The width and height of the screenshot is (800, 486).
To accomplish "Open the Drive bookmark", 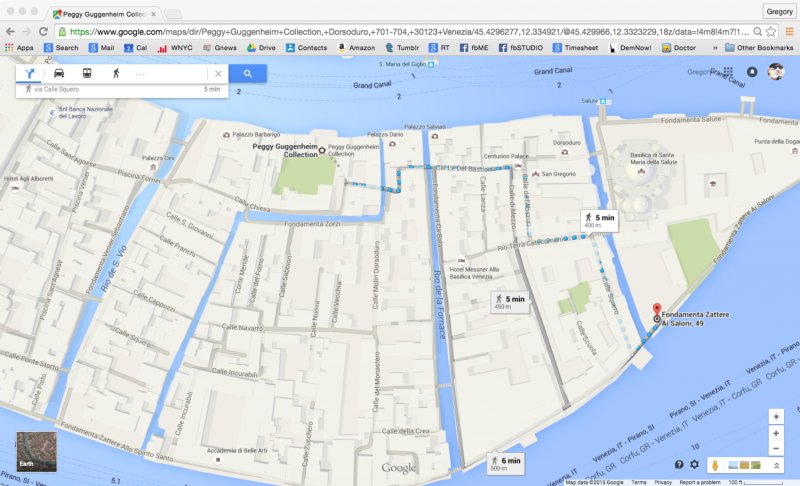I will 261,47.
